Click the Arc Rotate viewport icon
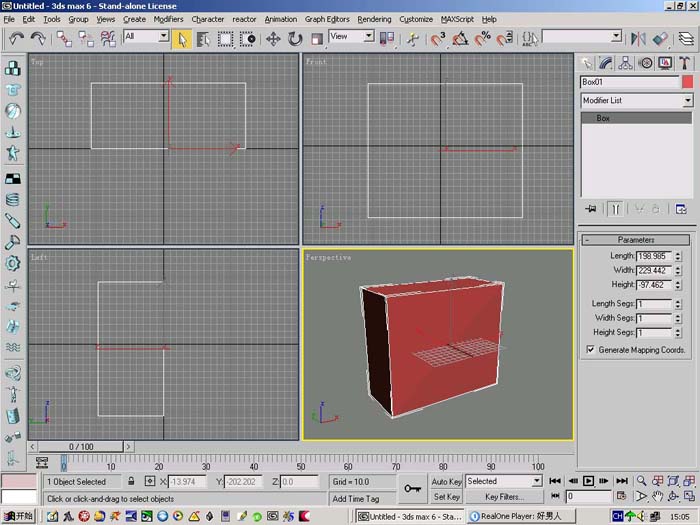The width and height of the screenshot is (700, 525). click(673, 496)
